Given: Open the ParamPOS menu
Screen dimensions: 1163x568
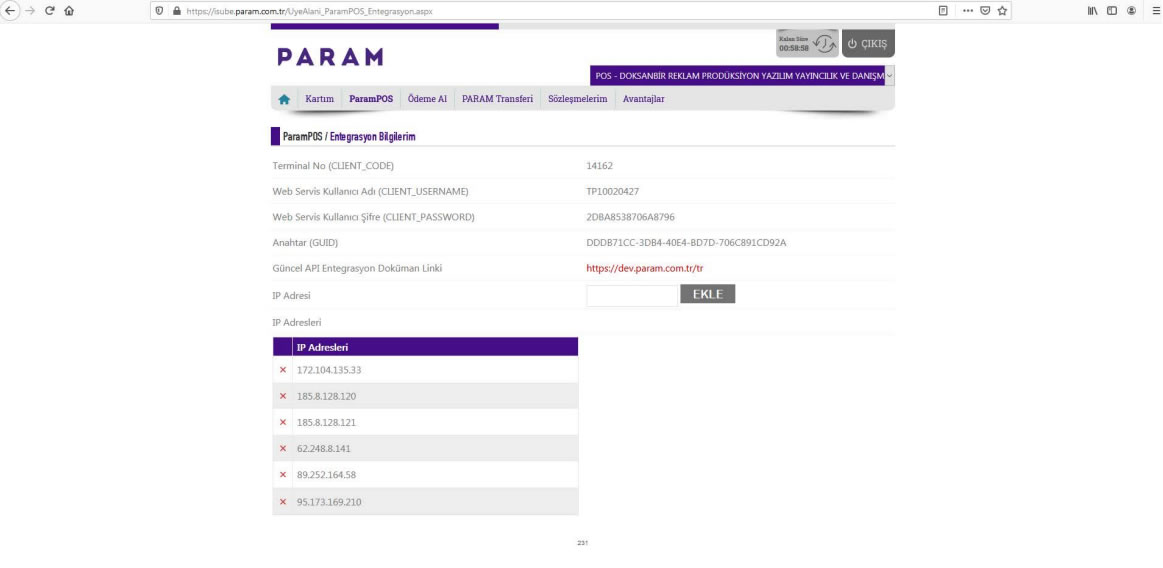Looking at the screenshot, I should pyautogui.click(x=371, y=99).
